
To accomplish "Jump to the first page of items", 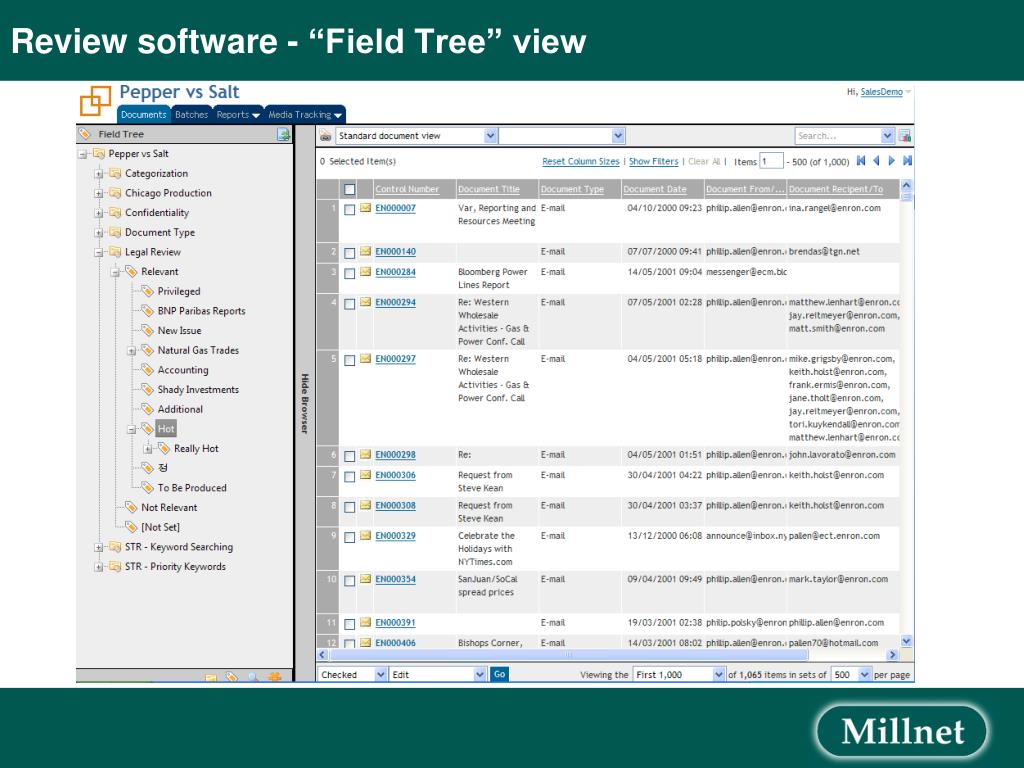I will (861, 161).
